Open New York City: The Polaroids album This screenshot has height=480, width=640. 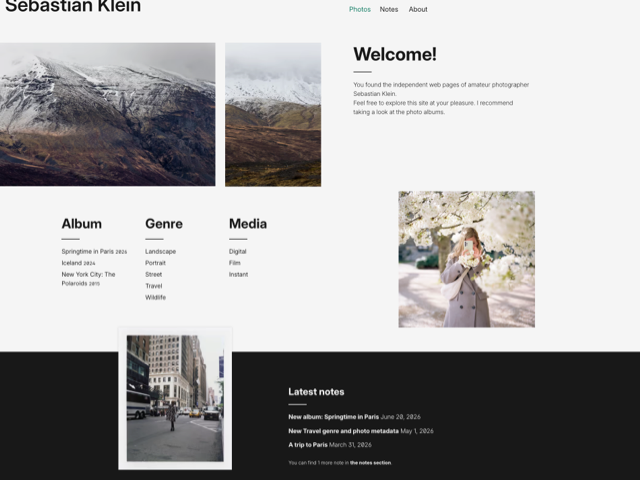pyautogui.click(x=89, y=279)
